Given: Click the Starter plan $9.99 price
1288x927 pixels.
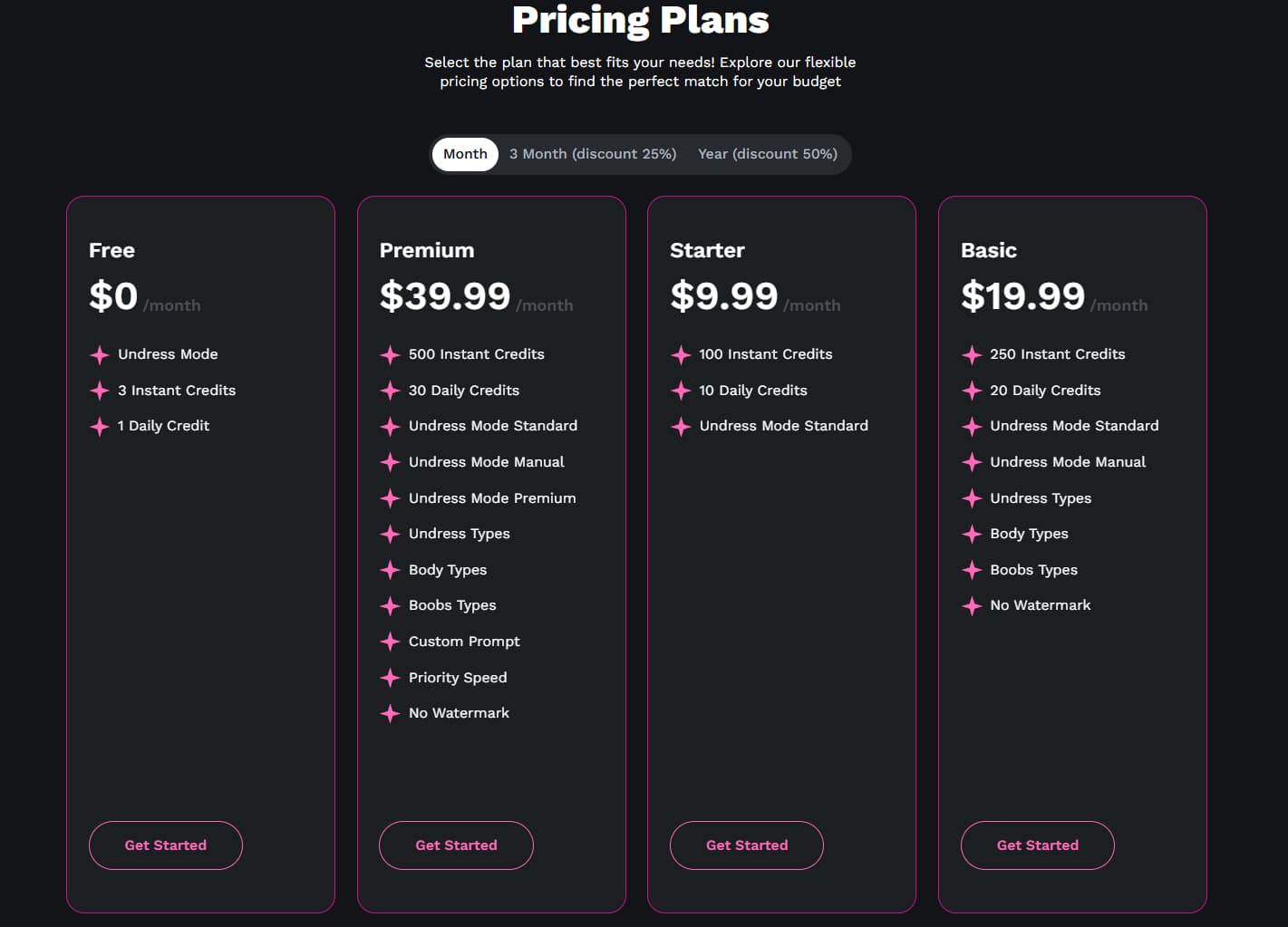Looking at the screenshot, I should point(724,296).
